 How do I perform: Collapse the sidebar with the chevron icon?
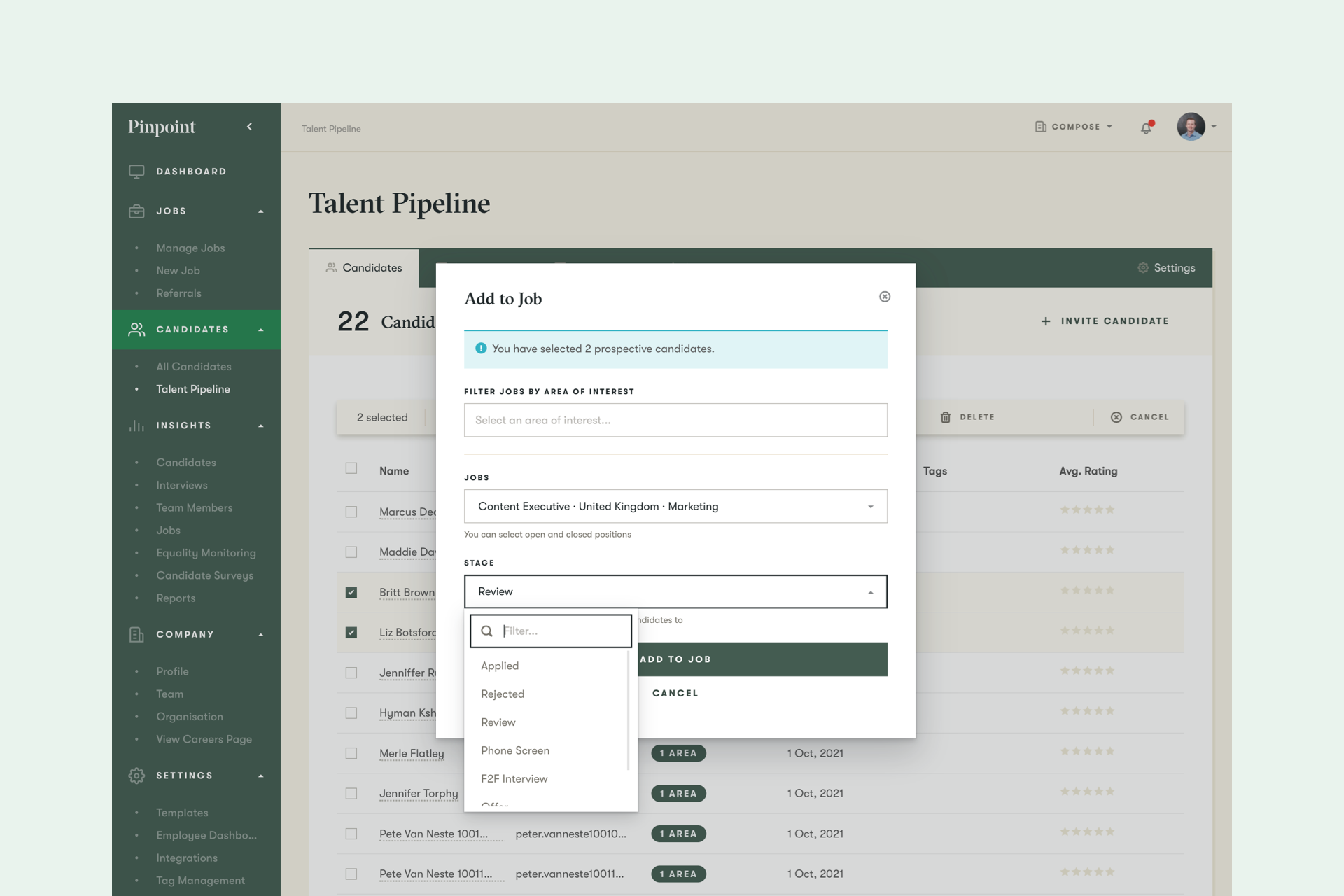click(250, 127)
